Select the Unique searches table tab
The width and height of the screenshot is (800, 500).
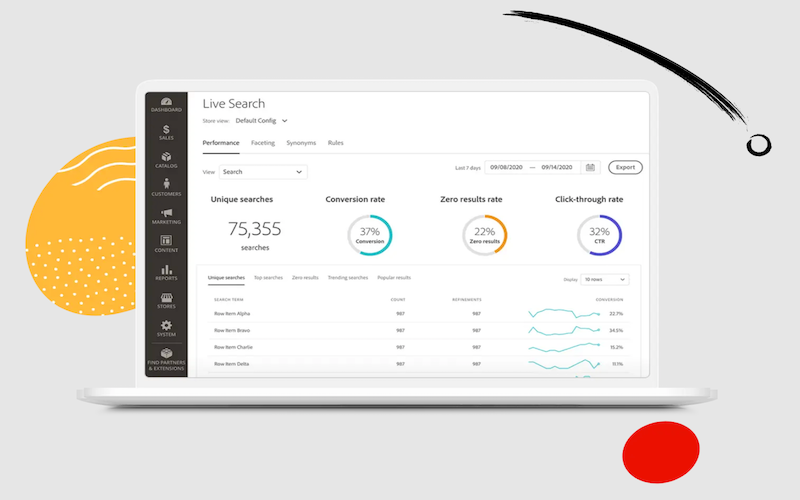pos(226,278)
